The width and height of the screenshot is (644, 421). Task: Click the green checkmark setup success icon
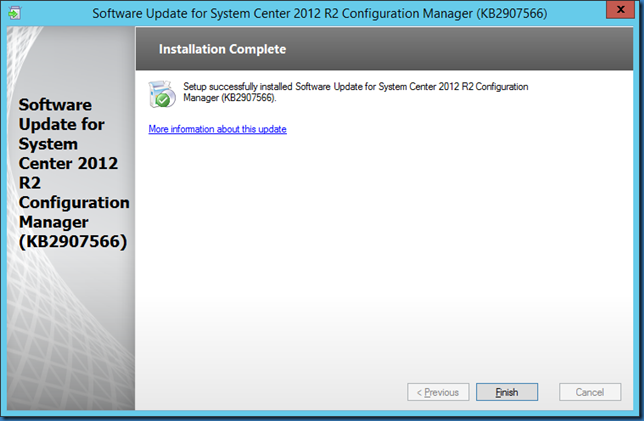[159, 94]
